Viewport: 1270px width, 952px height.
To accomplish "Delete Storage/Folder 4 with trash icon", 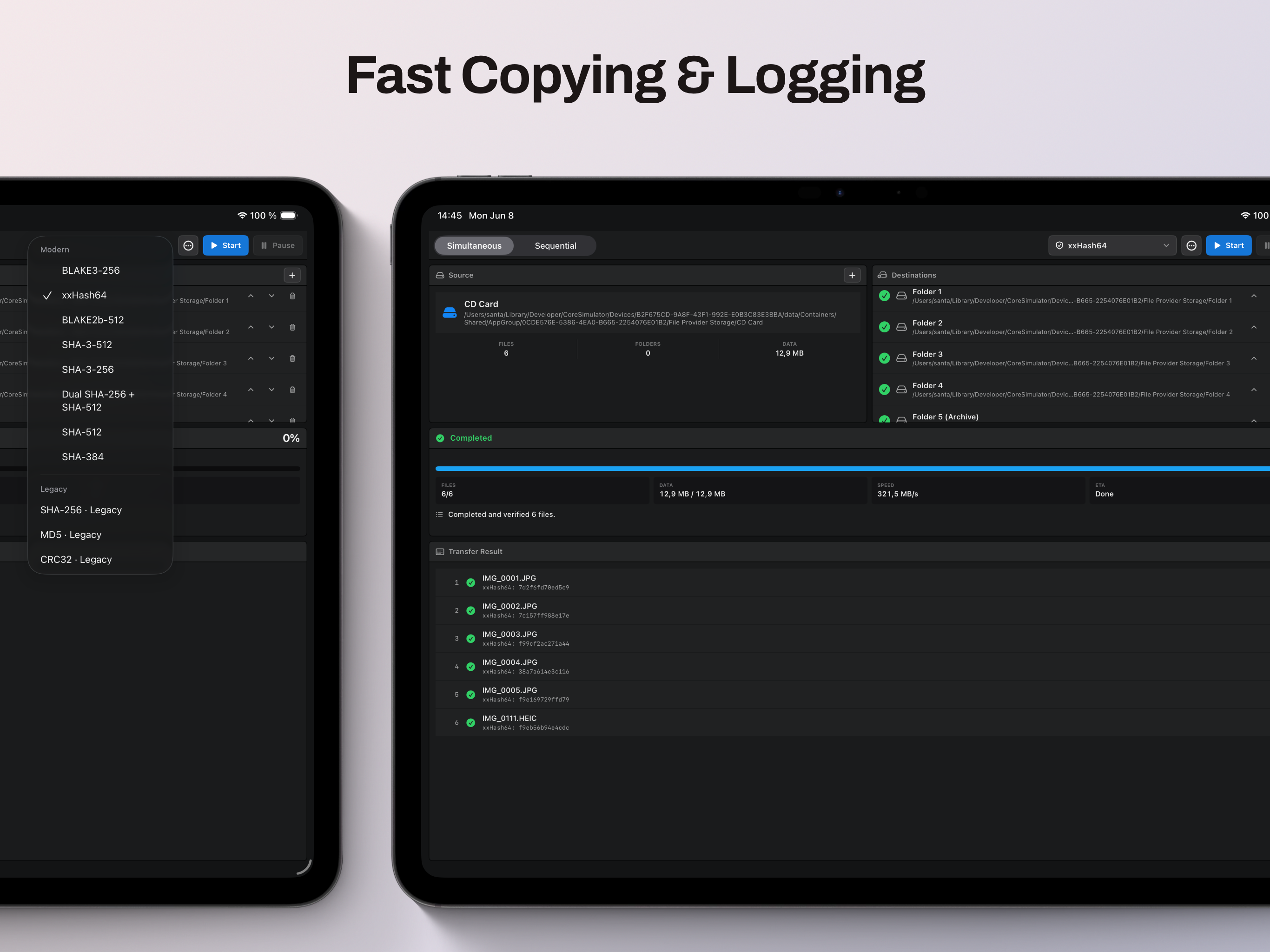I will click(292, 390).
